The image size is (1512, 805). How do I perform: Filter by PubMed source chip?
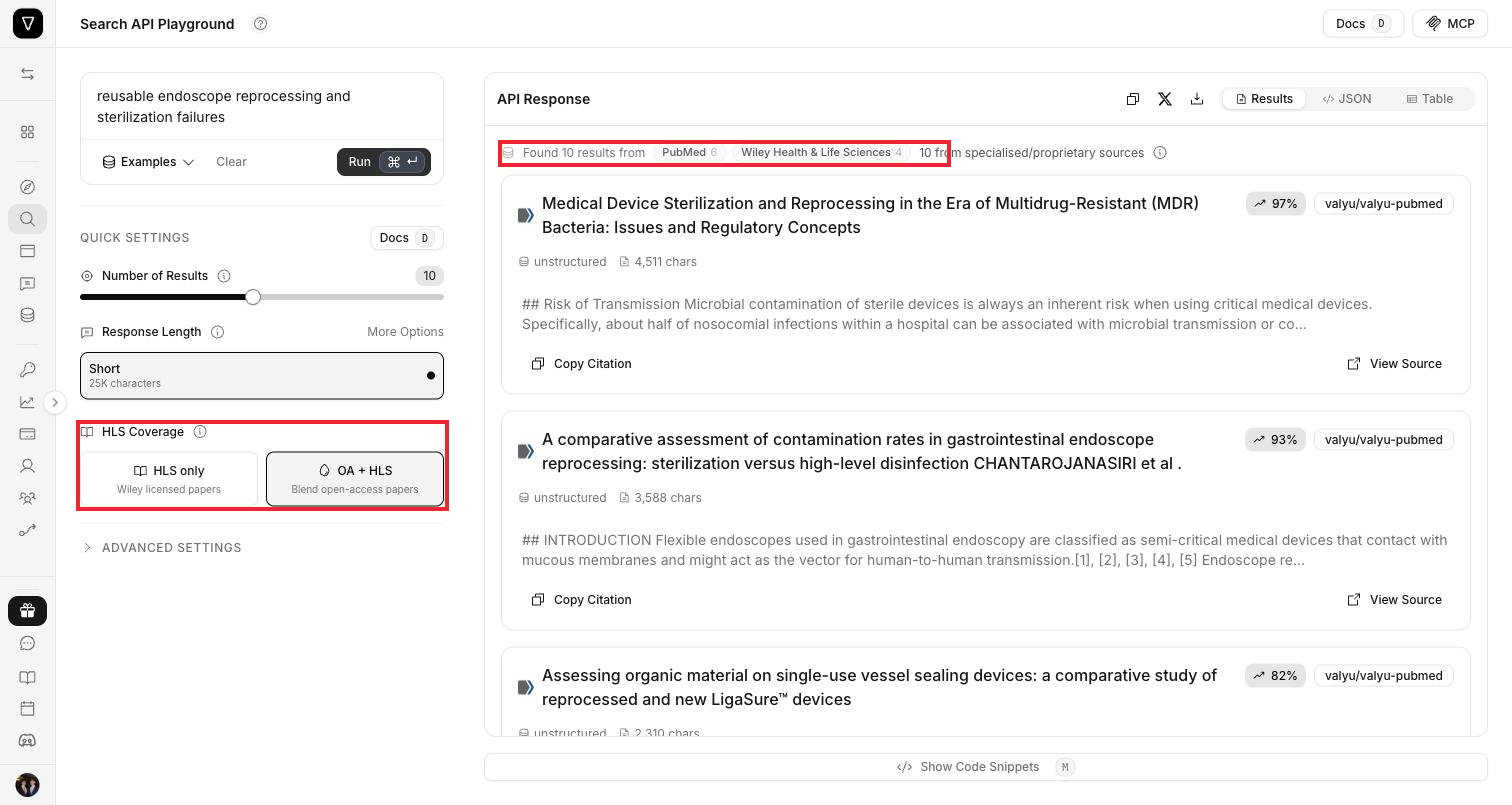689,153
